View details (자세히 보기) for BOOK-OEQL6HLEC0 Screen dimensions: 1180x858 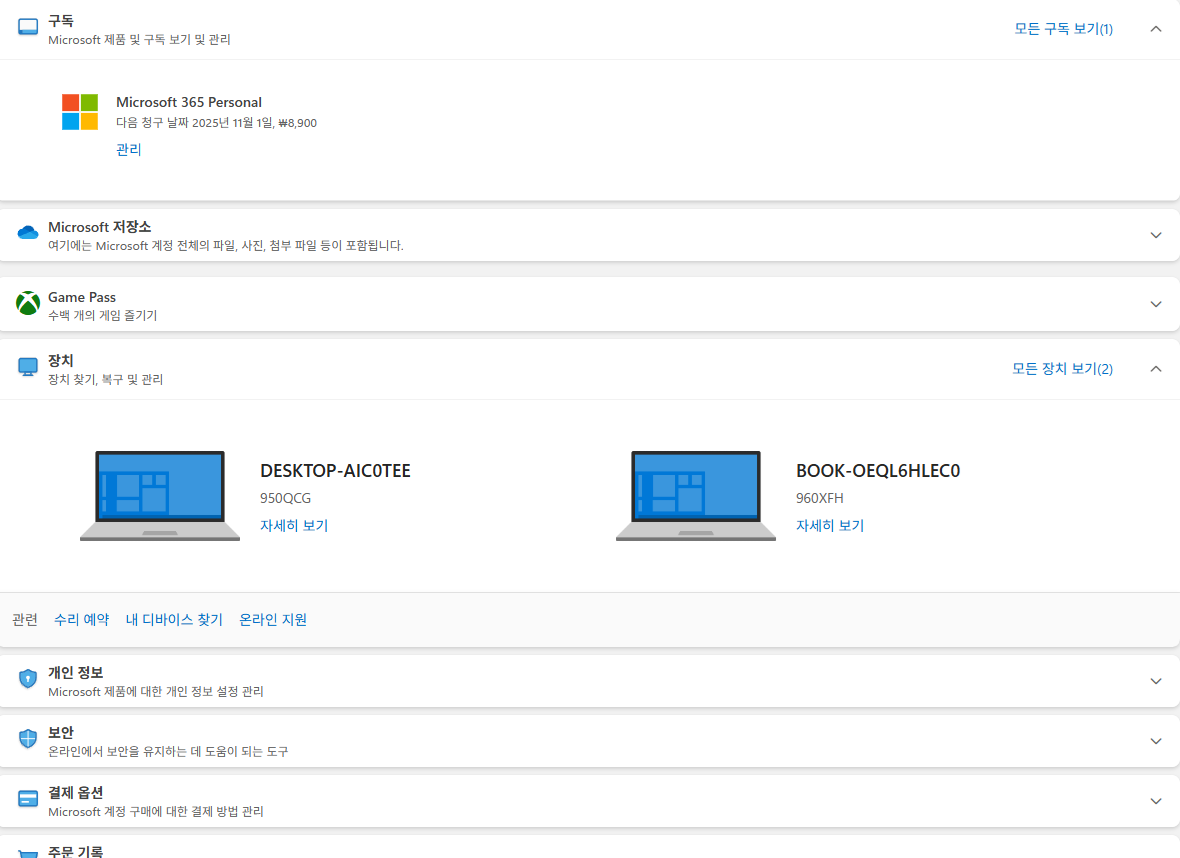click(830, 525)
